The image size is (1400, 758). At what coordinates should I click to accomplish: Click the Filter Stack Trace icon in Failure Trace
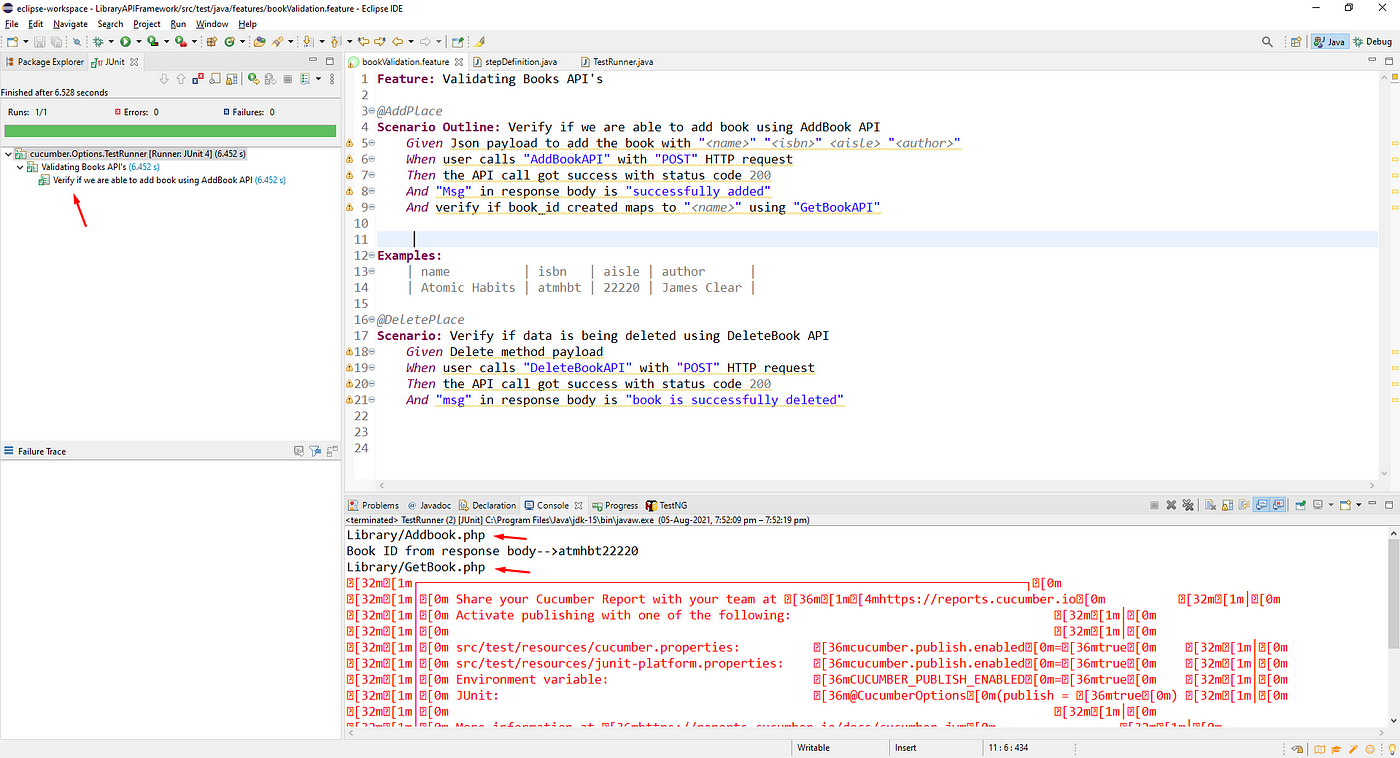pos(315,451)
